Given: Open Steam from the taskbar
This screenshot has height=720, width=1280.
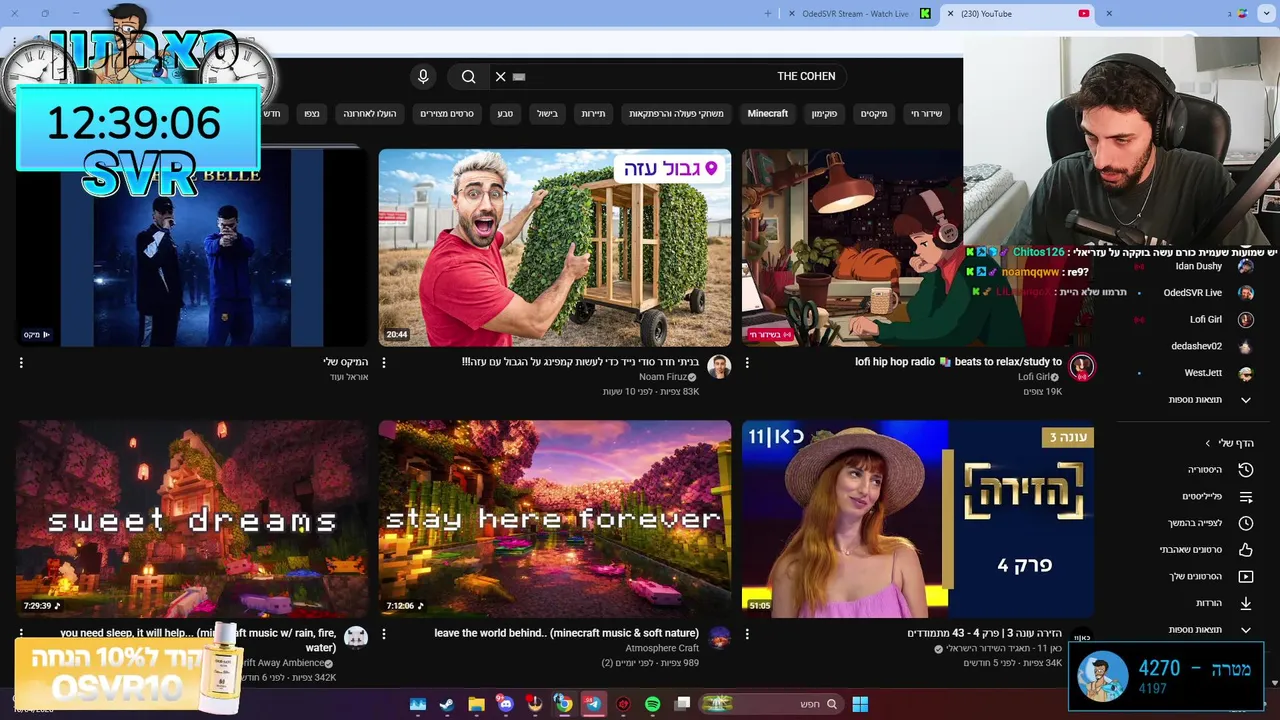Looking at the screenshot, I should 447,704.
